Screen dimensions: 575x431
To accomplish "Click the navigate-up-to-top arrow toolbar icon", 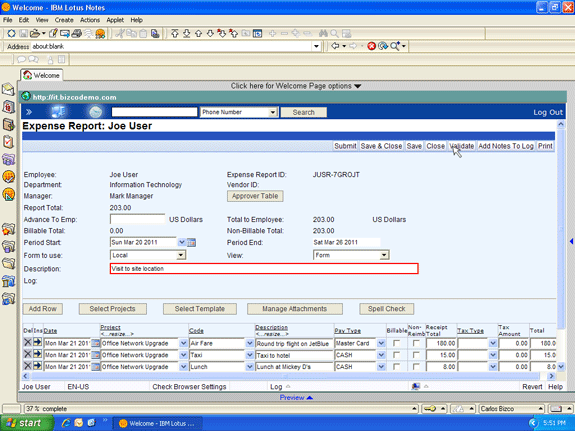I will (x=175, y=34).
